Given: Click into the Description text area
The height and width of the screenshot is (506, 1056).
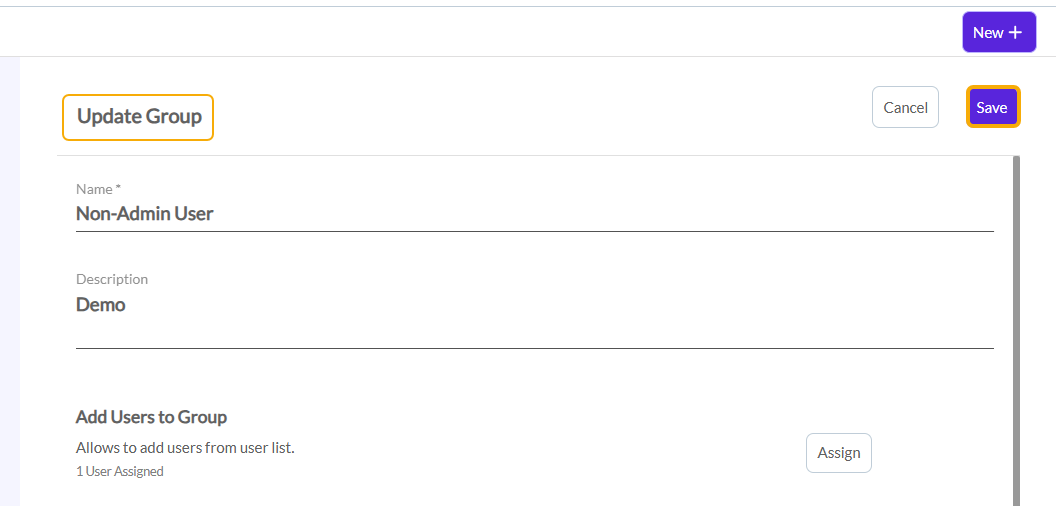Looking at the screenshot, I should point(534,318).
